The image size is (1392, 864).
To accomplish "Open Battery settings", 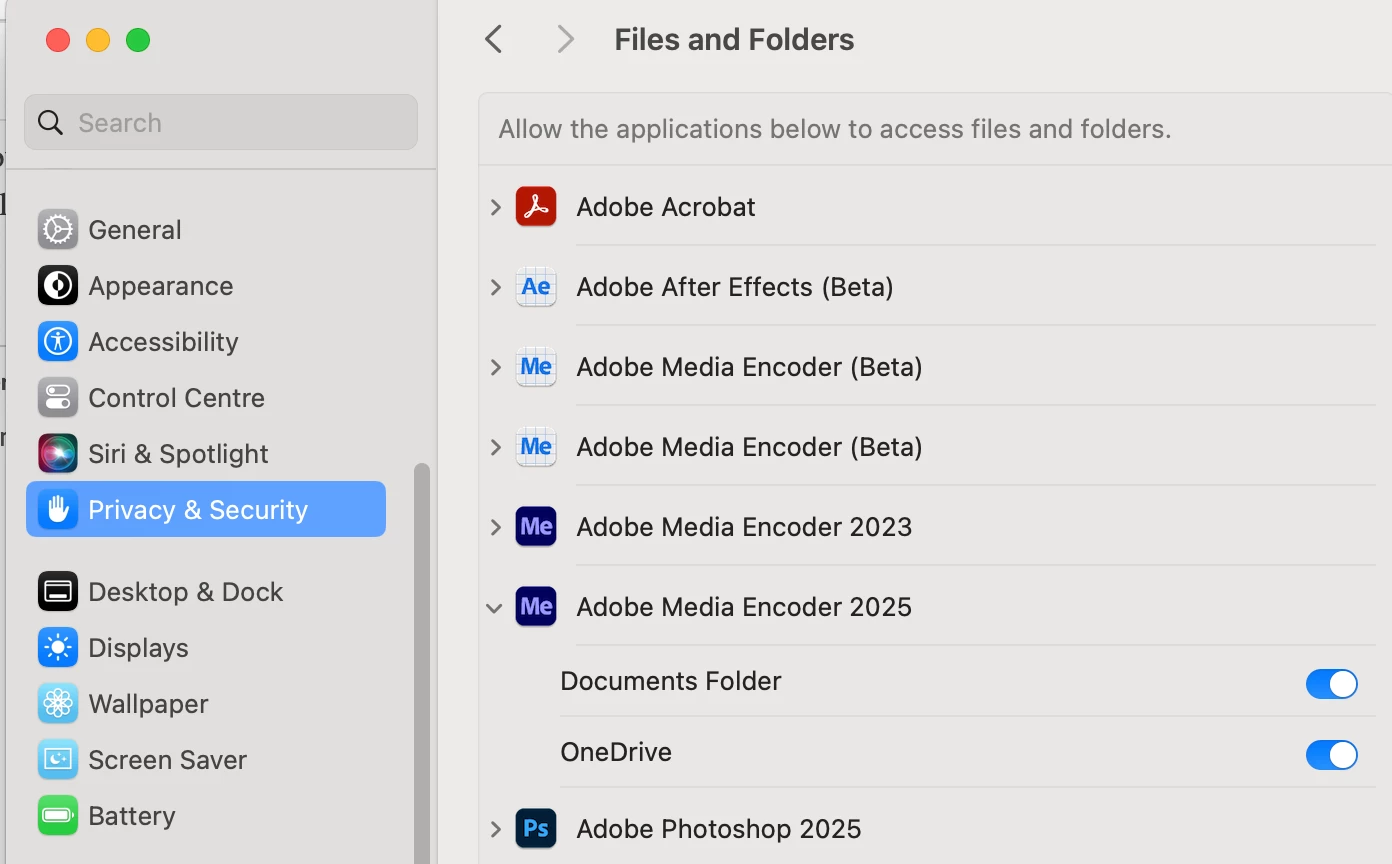I will (x=206, y=816).
